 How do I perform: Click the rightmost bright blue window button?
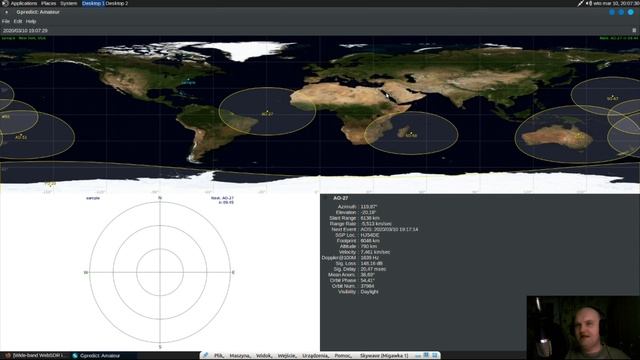[631, 12]
